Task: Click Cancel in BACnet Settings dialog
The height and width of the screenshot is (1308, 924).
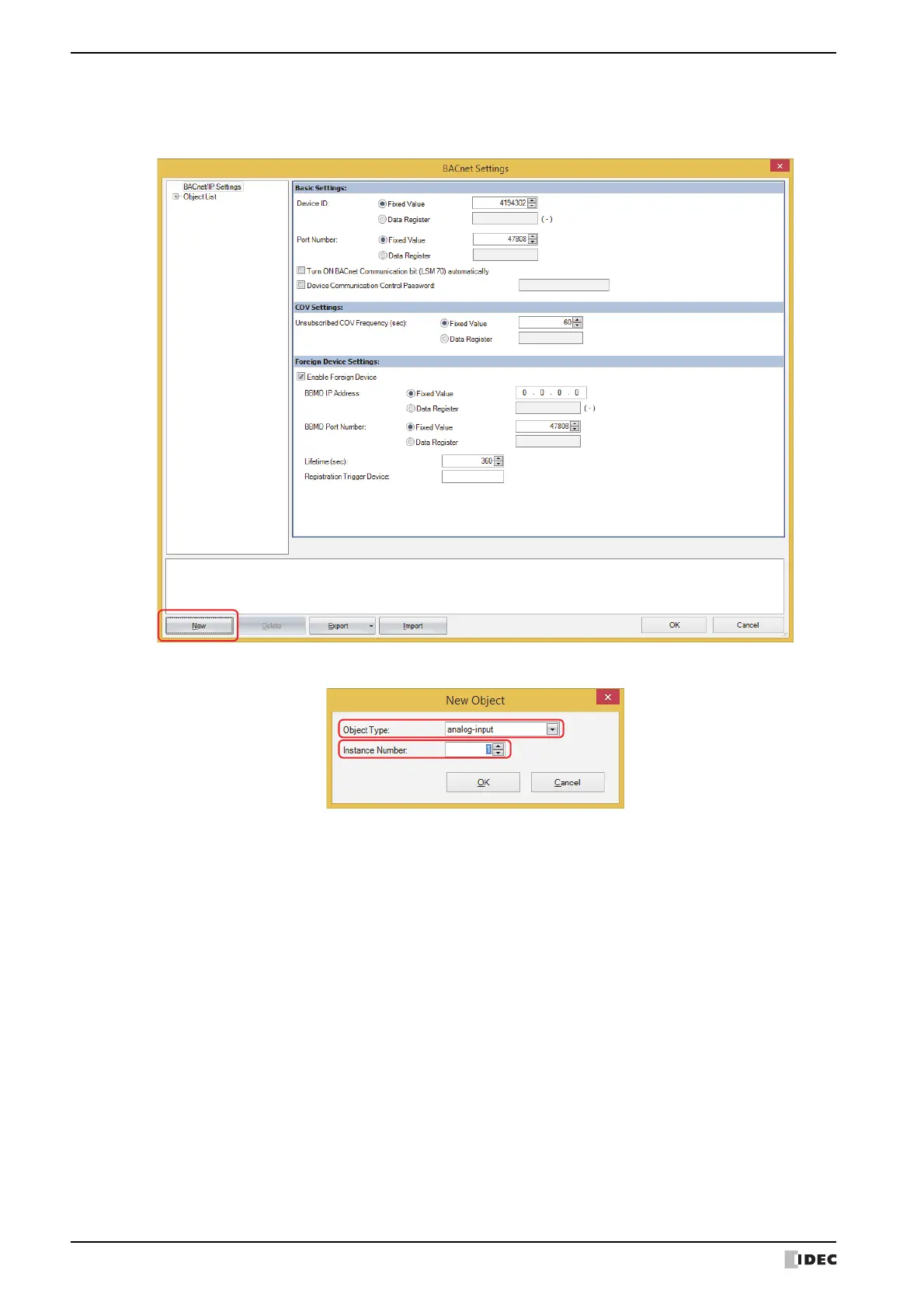Action: coord(749,625)
